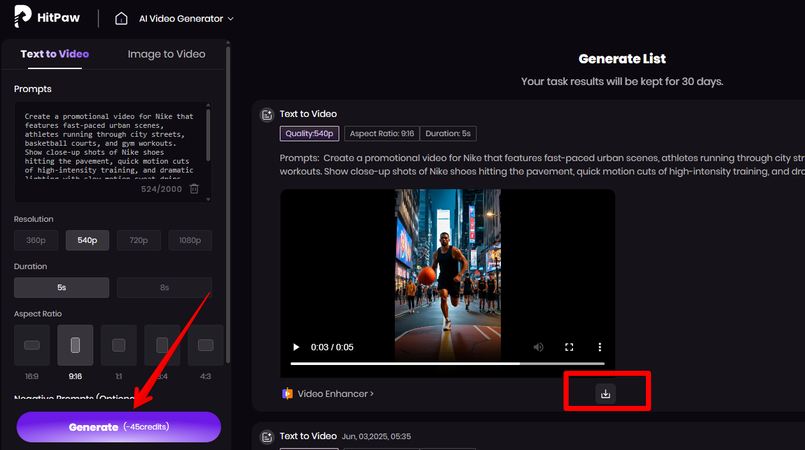Click the Generate List heading

[622, 59]
